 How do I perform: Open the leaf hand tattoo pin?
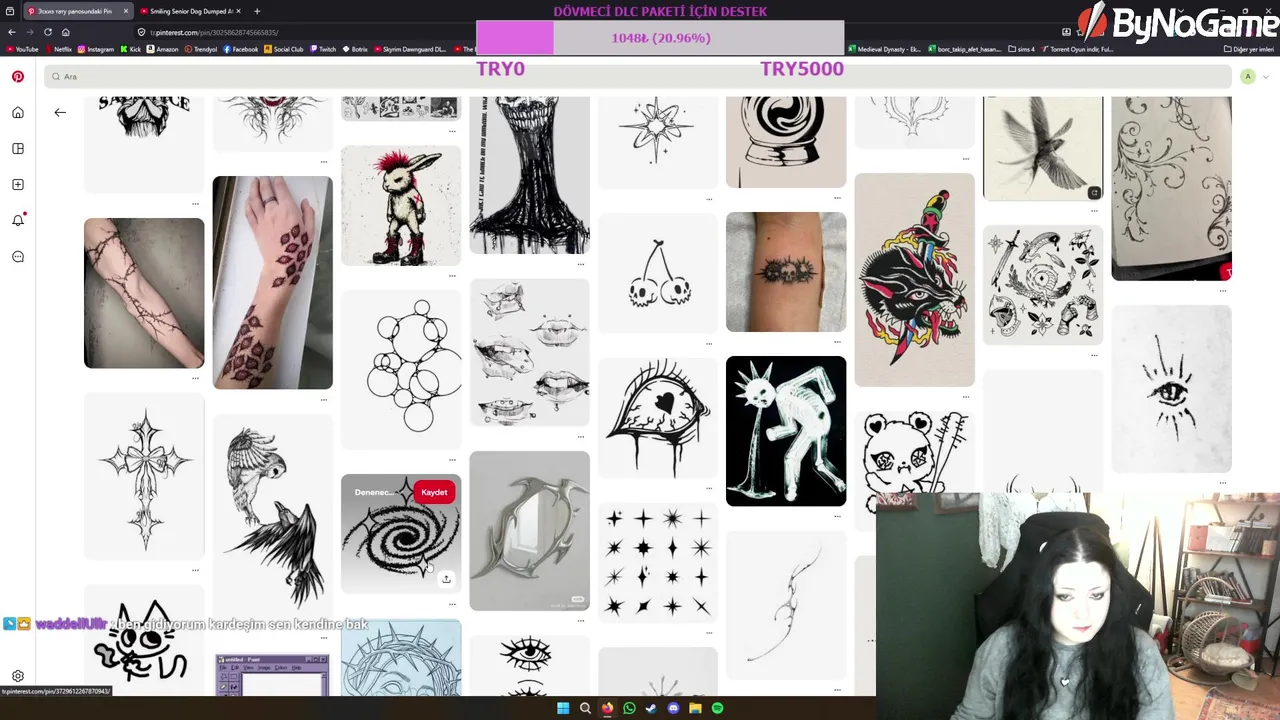(272, 282)
